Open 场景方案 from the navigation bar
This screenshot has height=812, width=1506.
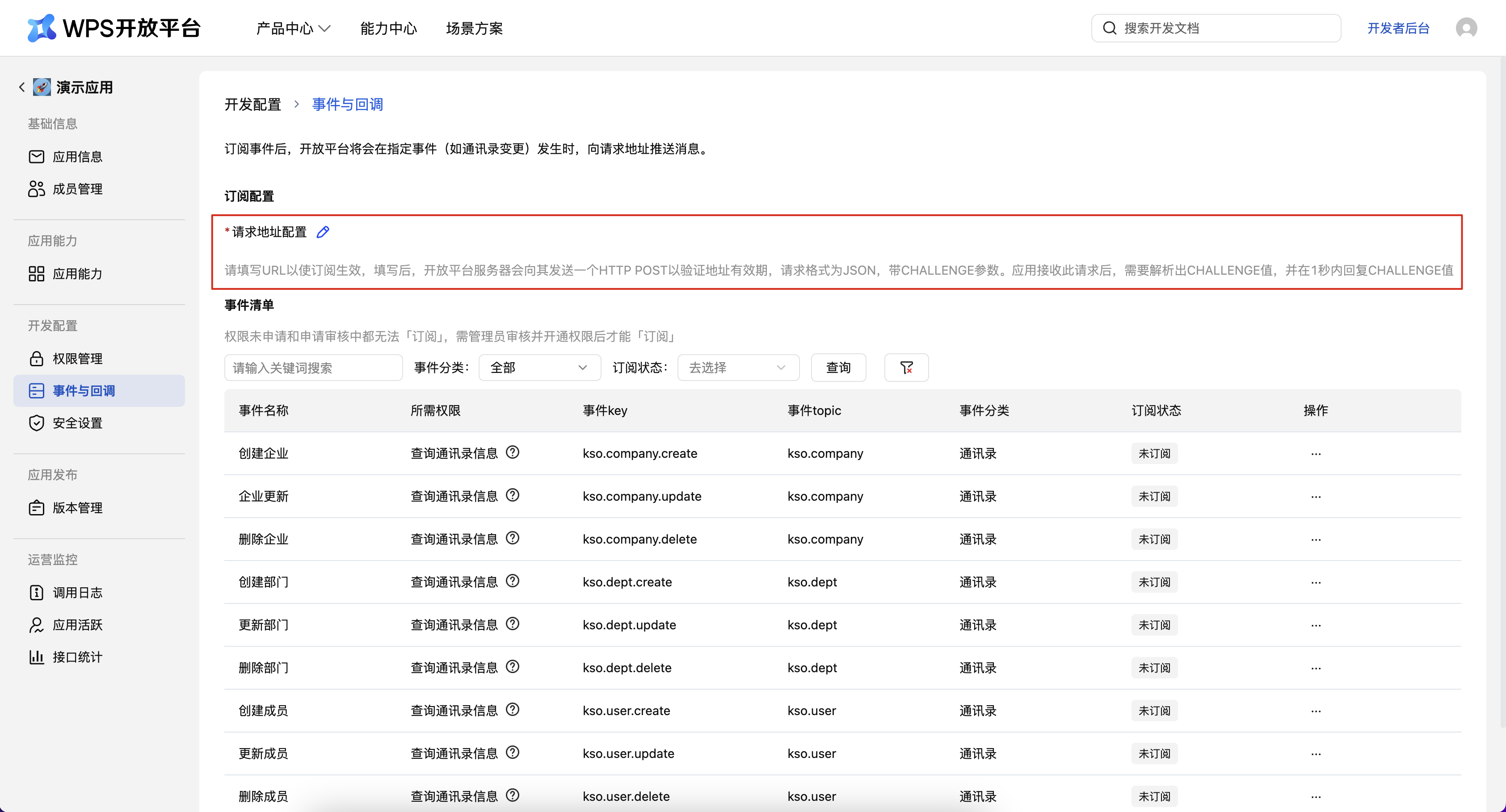pos(474,28)
